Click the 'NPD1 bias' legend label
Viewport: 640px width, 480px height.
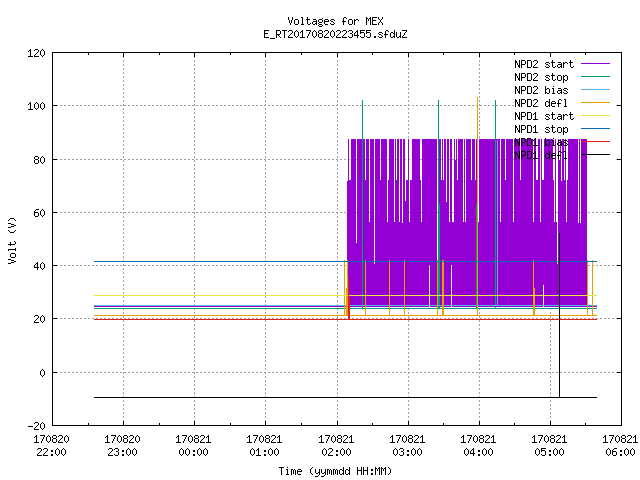coord(541,142)
